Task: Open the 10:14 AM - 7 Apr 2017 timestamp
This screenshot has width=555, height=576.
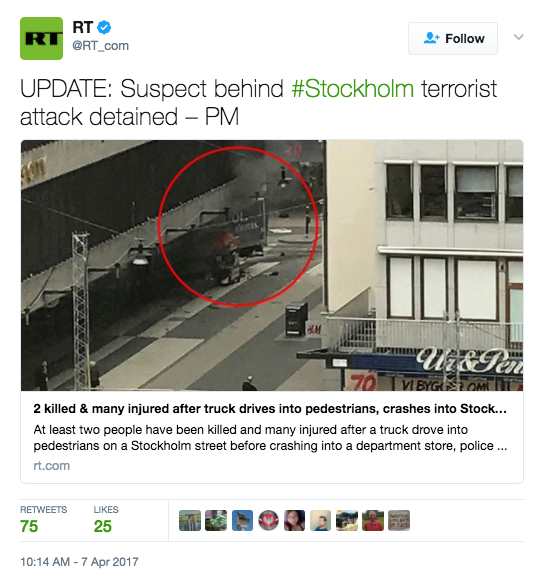Action: tap(79, 562)
